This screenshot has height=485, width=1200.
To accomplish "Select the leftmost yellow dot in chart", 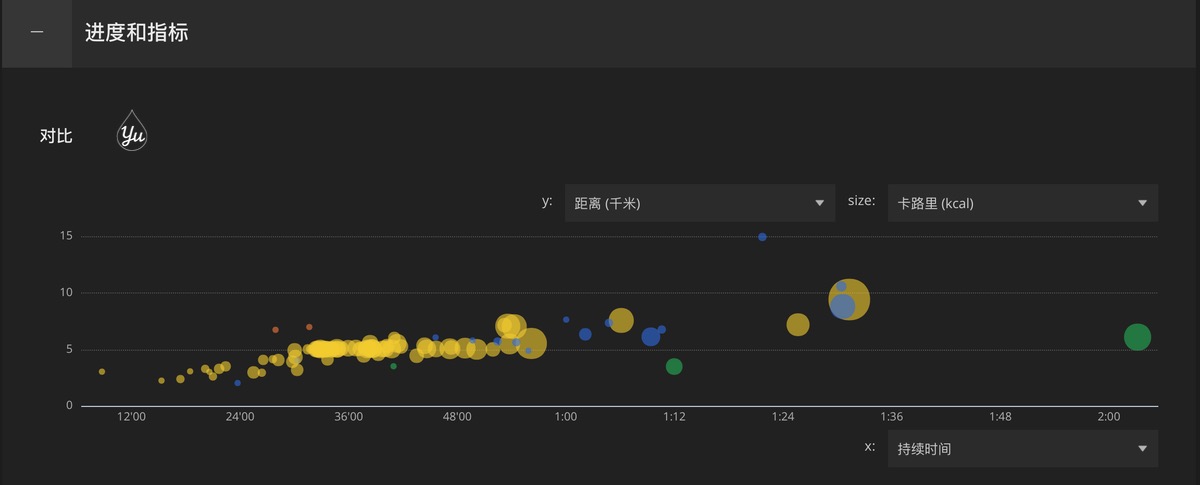I will (x=102, y=372).
